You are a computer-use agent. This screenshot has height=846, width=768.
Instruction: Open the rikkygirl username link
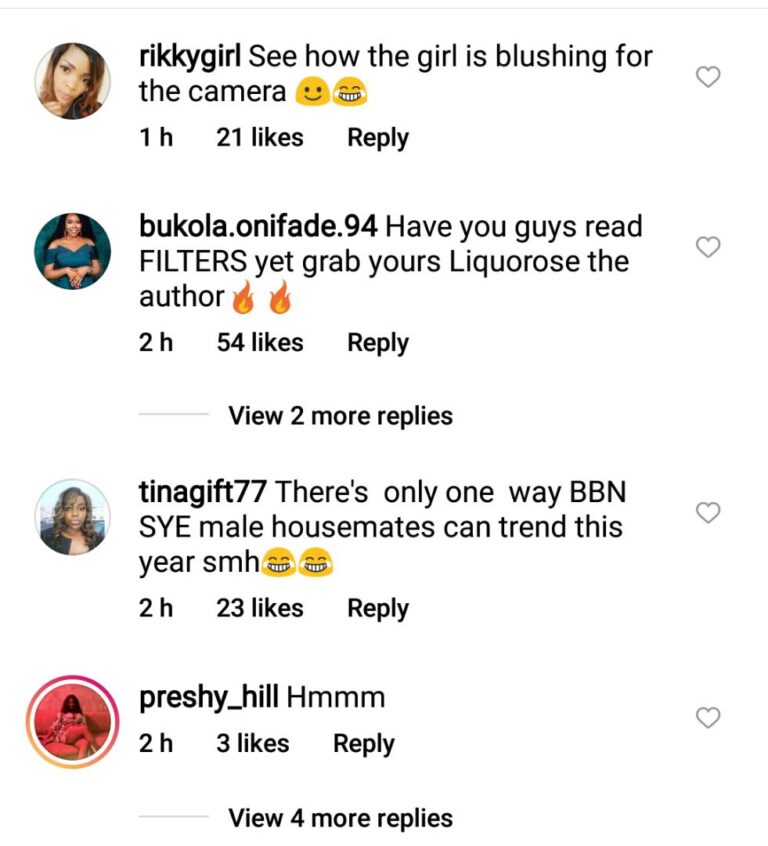[190, 57]
